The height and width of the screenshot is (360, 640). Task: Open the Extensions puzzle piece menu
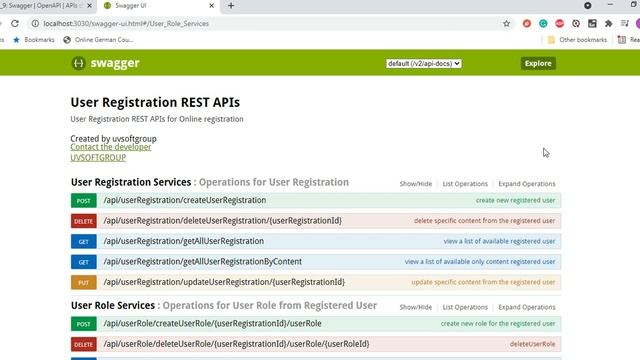[x=609, y=24]
